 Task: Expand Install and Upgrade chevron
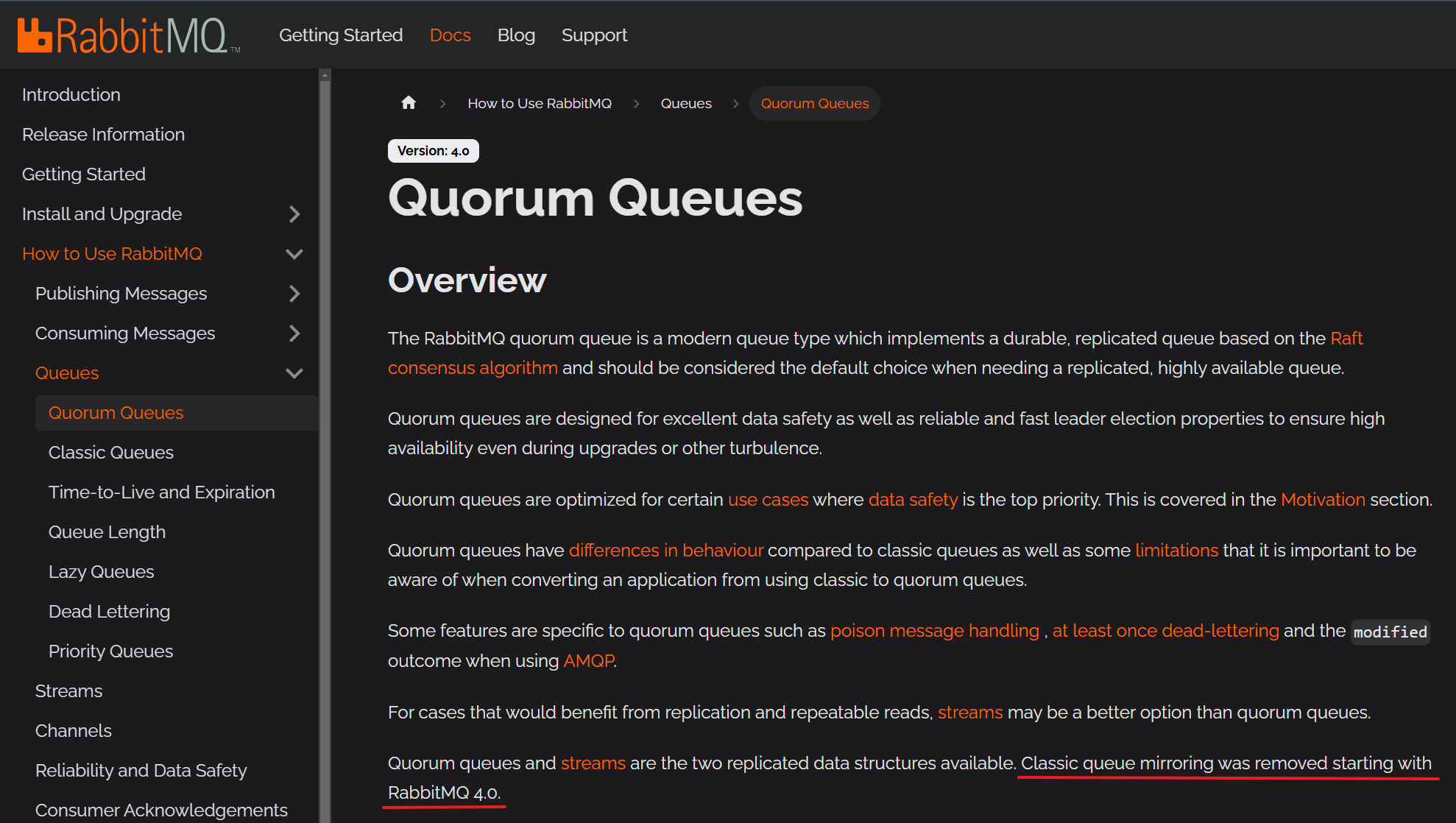coord(294,214)
